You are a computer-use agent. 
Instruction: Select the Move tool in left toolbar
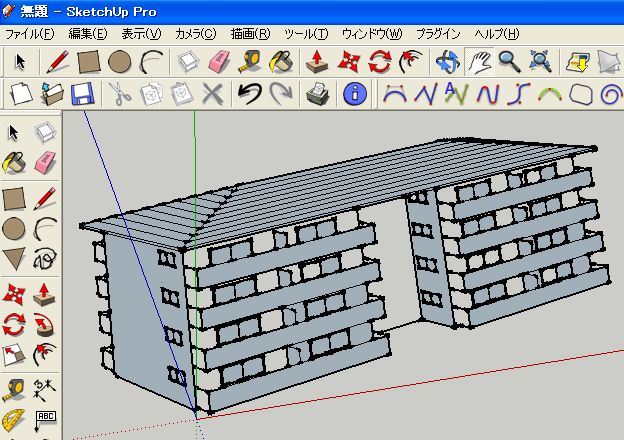[x=14, y=295]
